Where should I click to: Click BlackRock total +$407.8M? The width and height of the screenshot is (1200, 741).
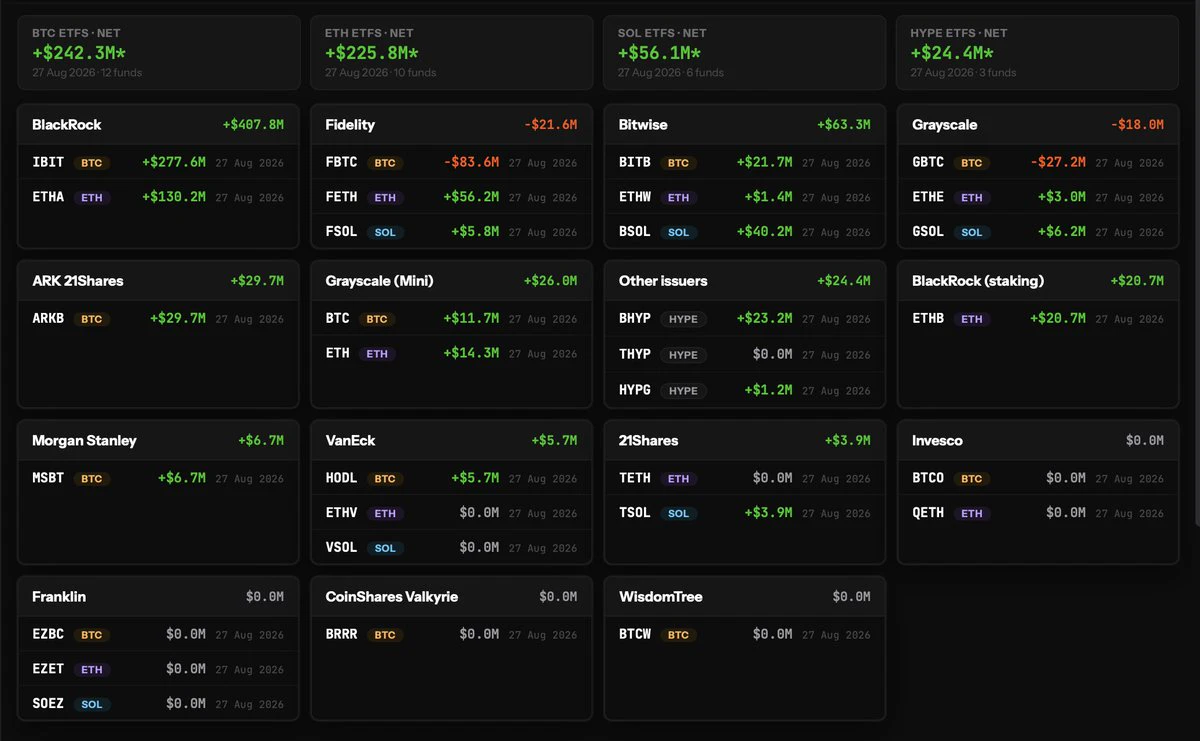click(x=253, y=125)
